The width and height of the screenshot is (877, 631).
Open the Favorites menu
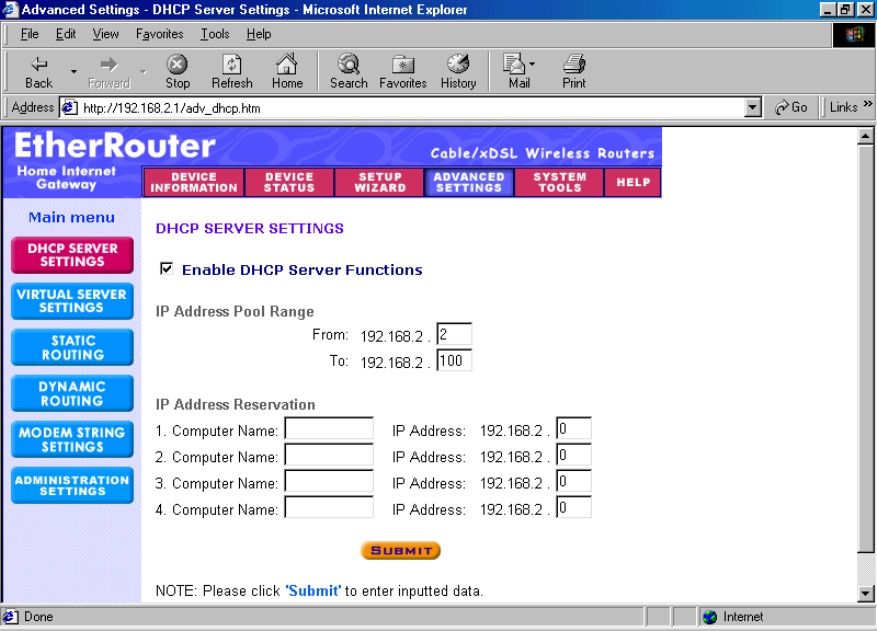pyautogui.click(x=159, y=34)
